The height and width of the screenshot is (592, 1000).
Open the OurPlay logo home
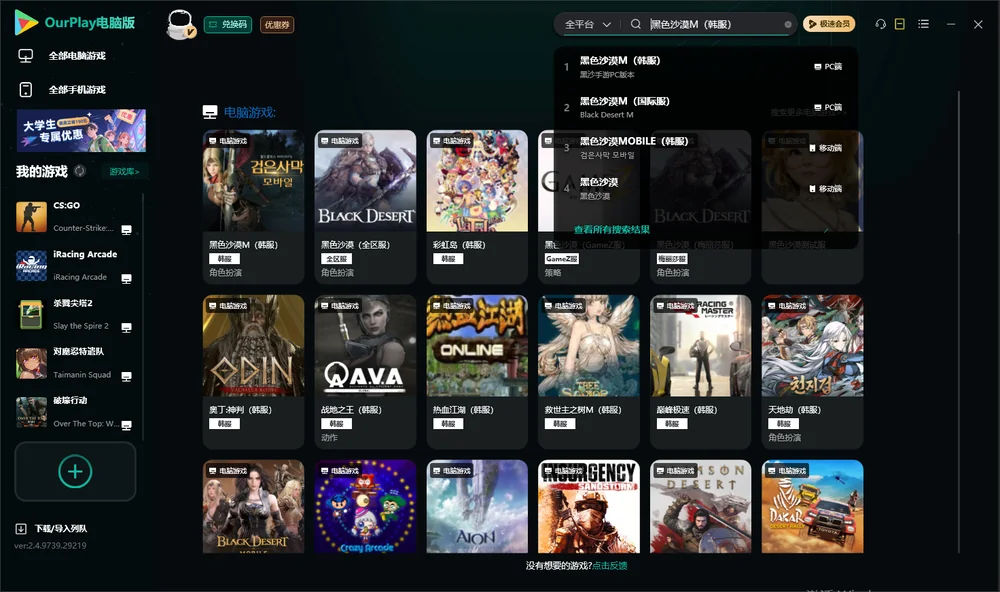pos(75,23)
